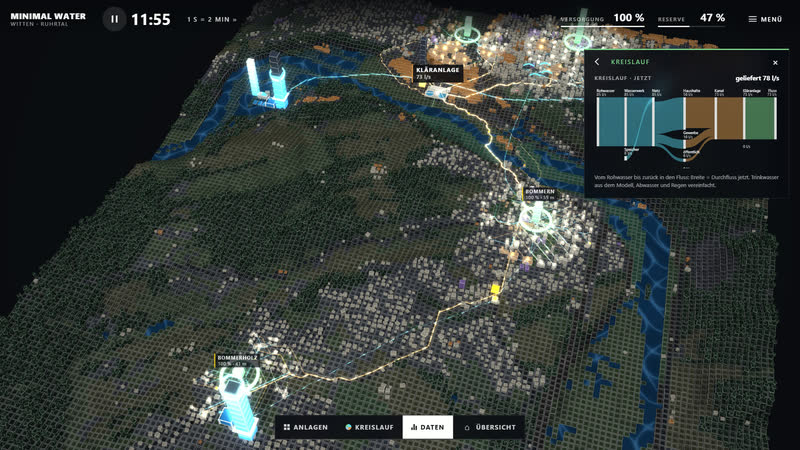Click the 'KREISLAUF · JETZT' subtitle
The width and height of the screenshot is (800, 450).
click(622, 79)
